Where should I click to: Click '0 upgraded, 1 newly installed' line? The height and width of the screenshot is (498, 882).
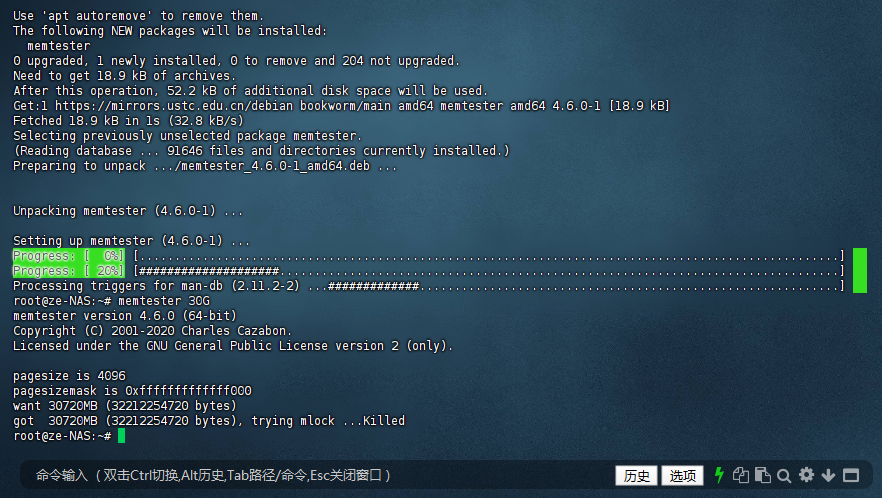[236, 61]
